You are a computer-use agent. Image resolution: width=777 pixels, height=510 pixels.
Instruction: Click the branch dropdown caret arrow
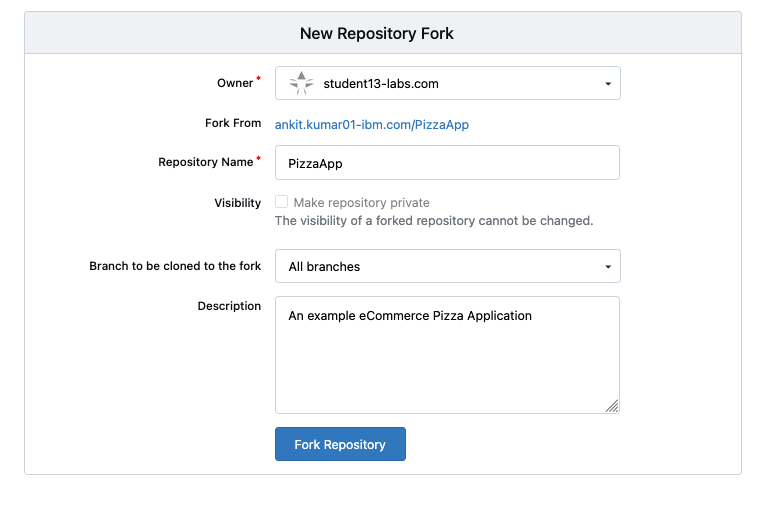coord(608,267)
